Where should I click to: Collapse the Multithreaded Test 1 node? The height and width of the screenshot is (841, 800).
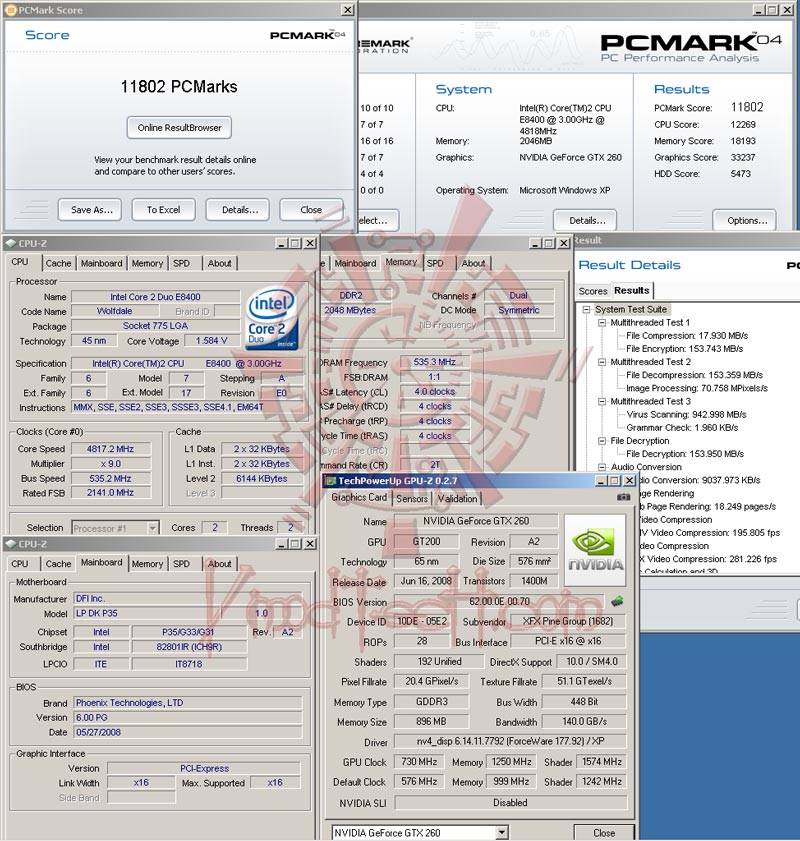[x=602, y=322]
